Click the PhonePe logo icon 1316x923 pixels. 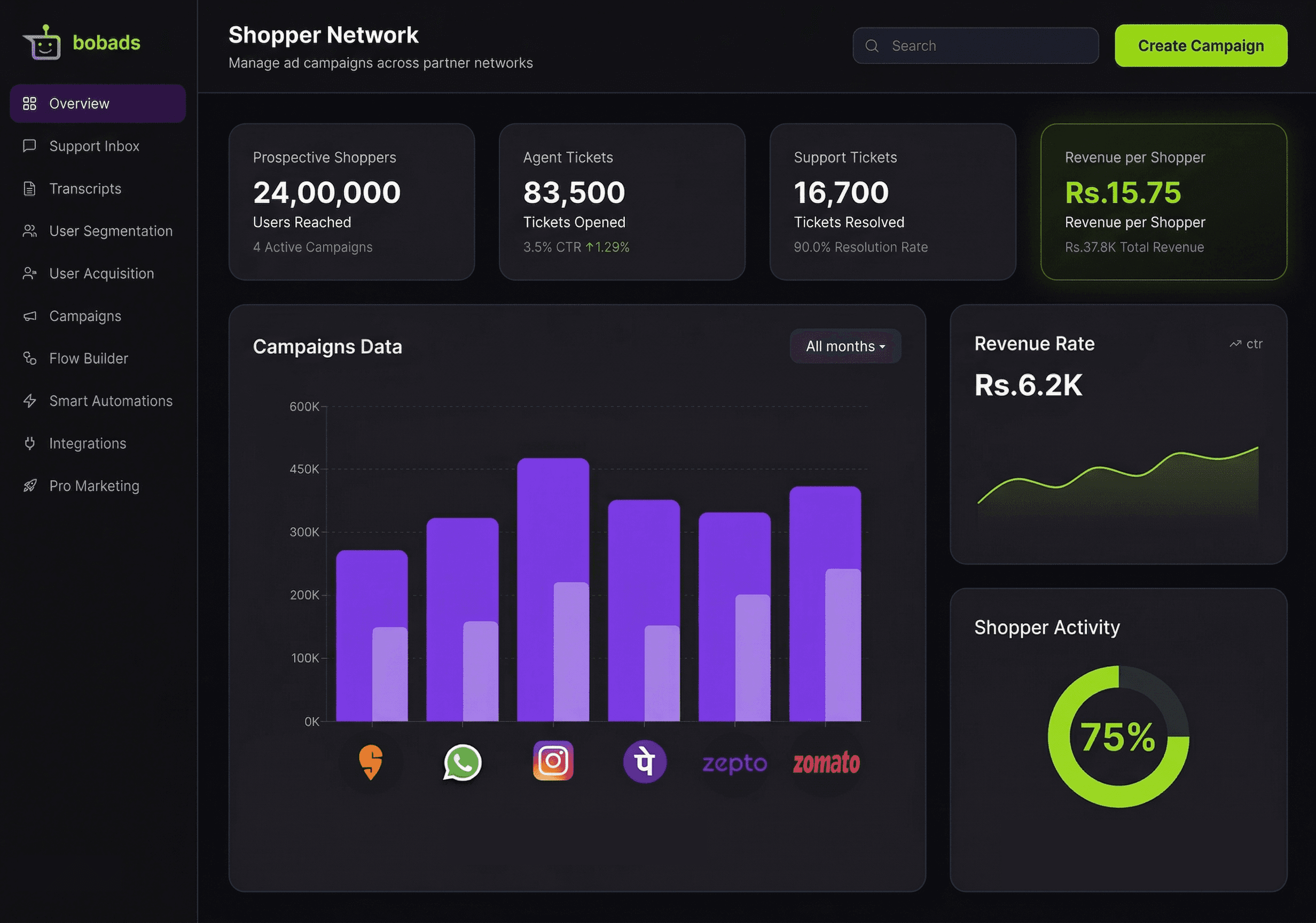coord(644,762)
